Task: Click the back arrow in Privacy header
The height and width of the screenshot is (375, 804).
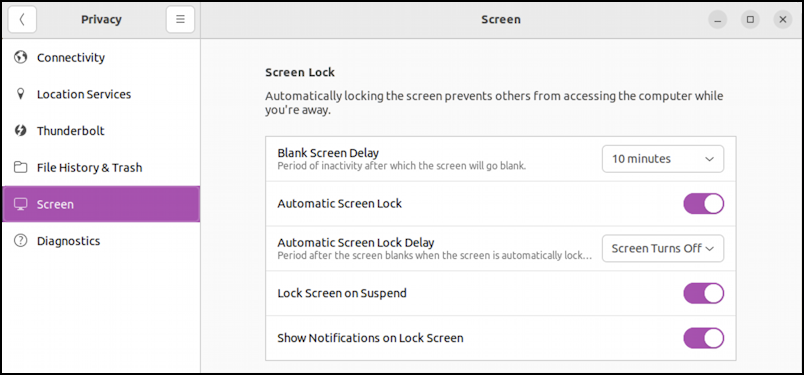Action: coord(22,19)
